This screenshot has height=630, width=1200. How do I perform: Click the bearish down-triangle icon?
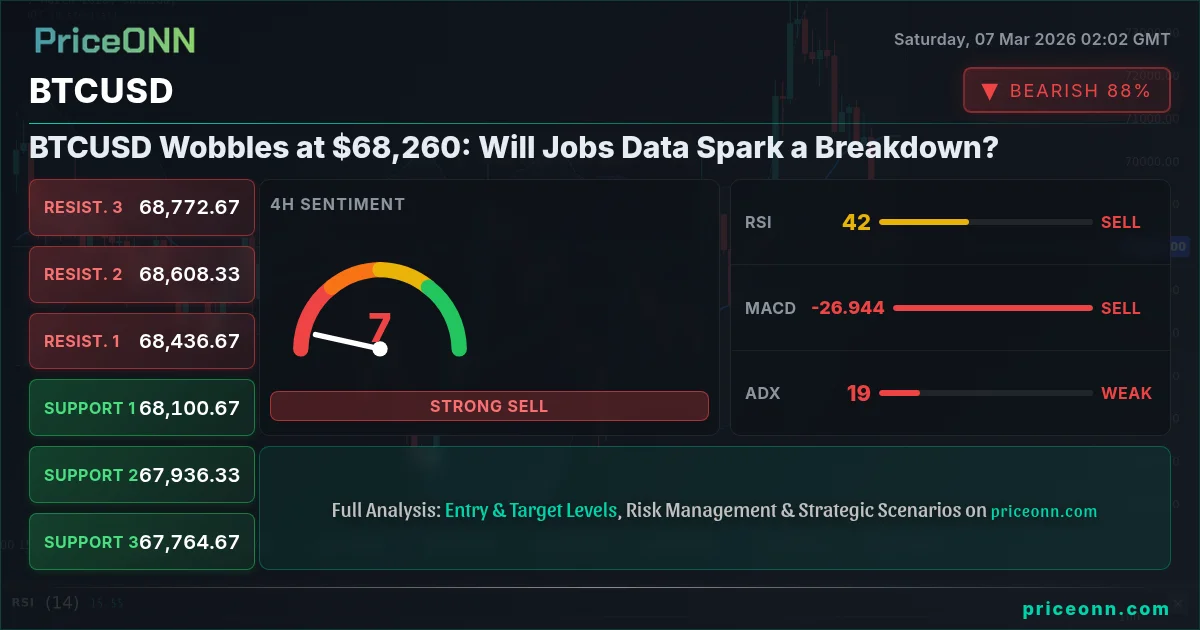pyautogui.click(x=989, y=91)
